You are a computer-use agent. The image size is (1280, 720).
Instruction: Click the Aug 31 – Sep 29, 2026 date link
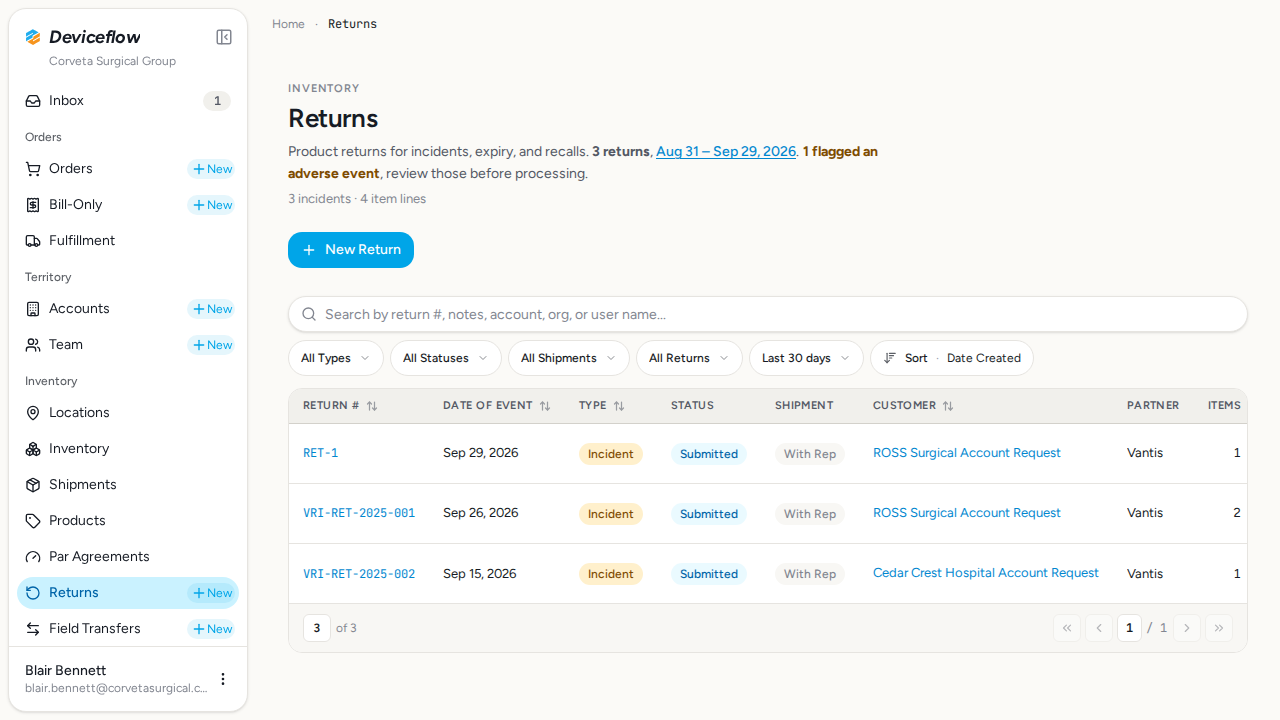[726, 152]
